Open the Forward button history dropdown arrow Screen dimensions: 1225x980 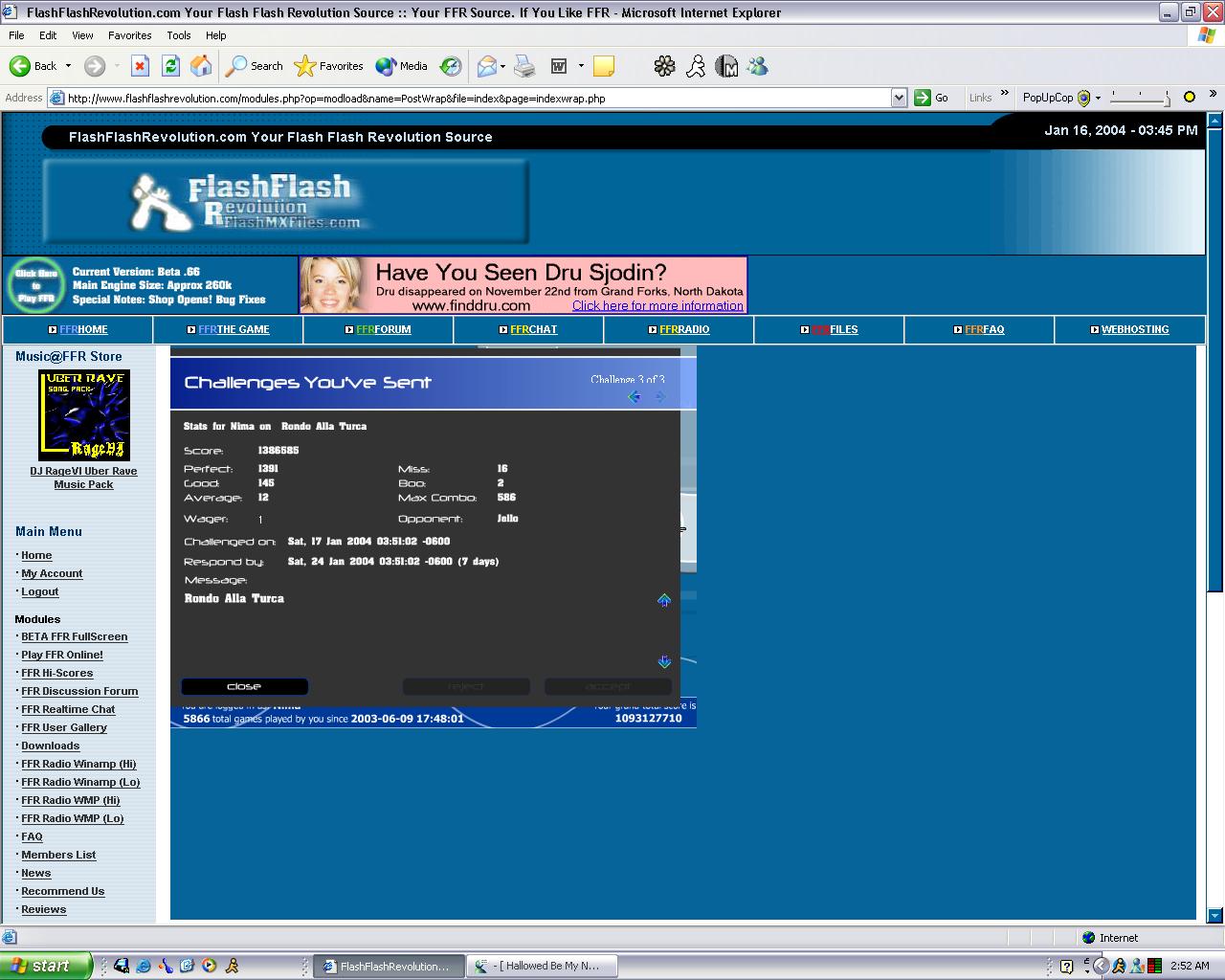[x=117, y=66]
